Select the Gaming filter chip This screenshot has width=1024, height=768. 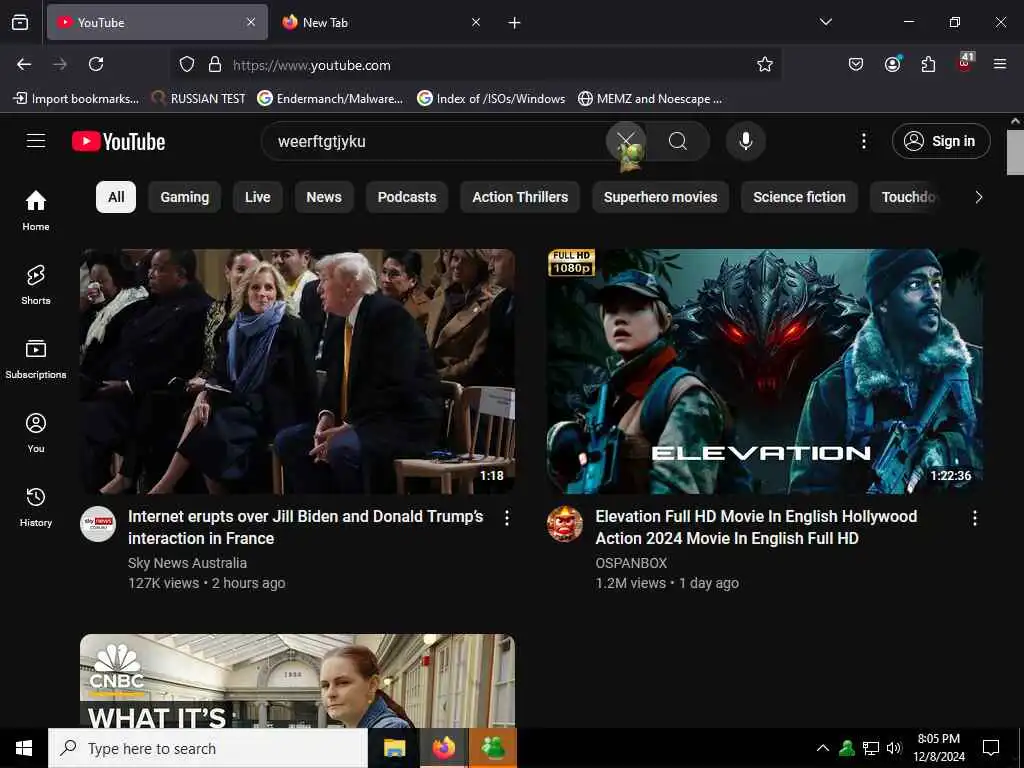[x=185, y=197]
